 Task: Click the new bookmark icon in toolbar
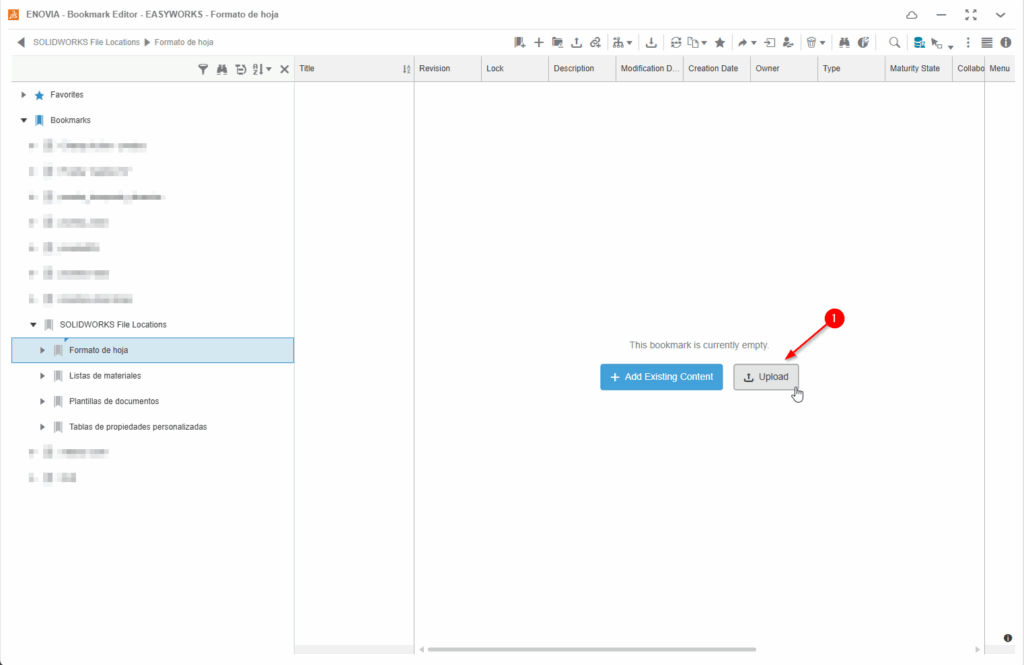click(x=519, y=42)
